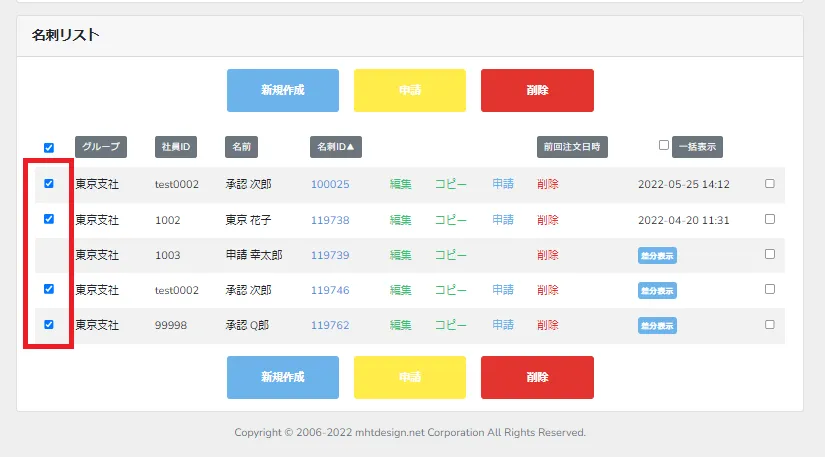
Task: Click the 社員ID value 1003
Action: pyautogui.click(x=167, y=256)
